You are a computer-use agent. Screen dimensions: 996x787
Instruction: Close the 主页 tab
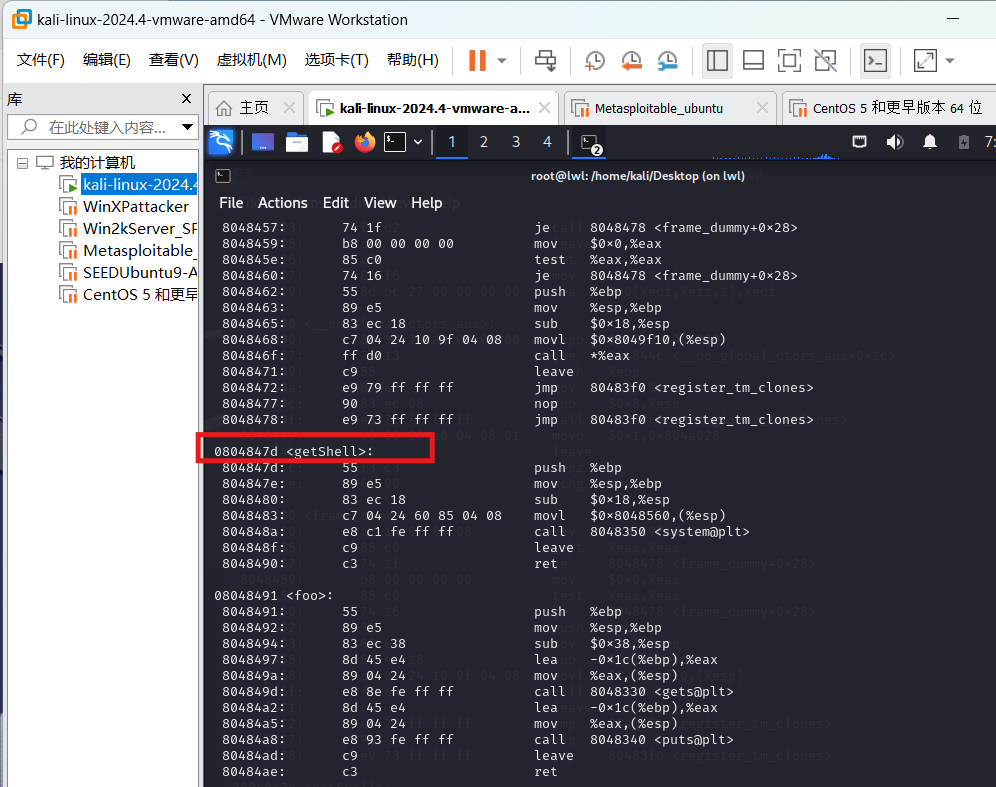289,108
